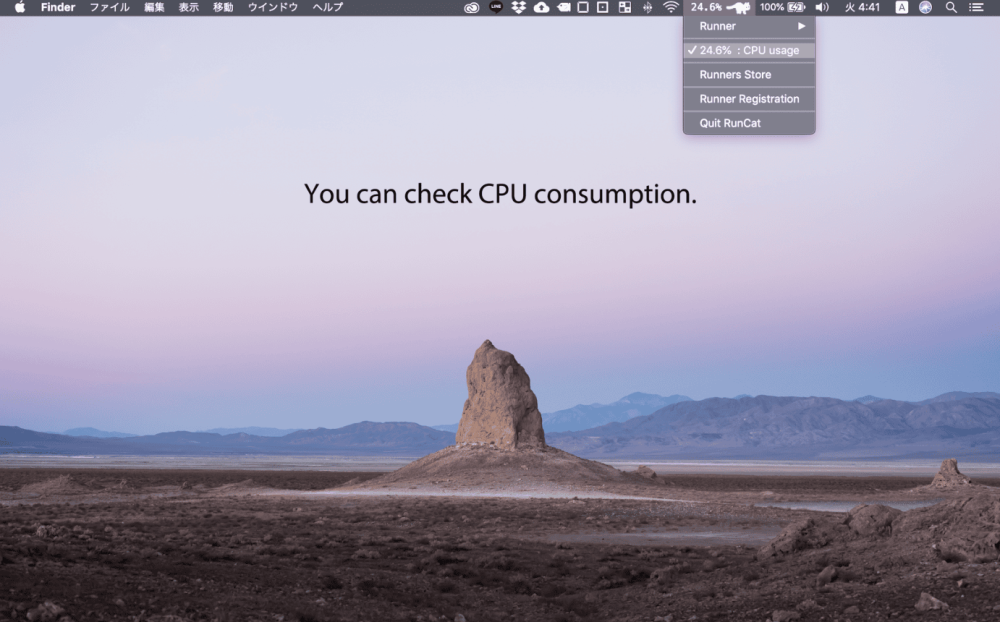The image size is (1000, 622).
Task: Choose Runner Registration menu entry
Action: coord(749,99)
